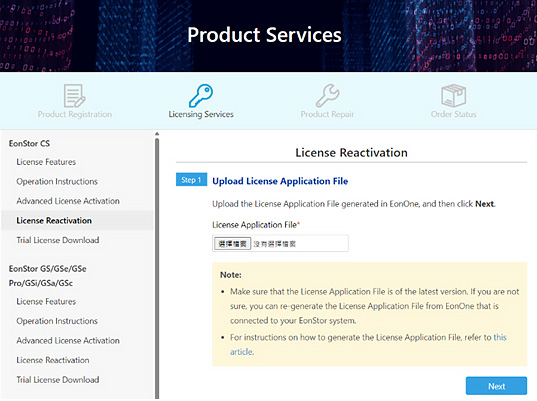Viewport: 537px width, 401px height.
Task: Switch to the Licensing Services tab label
Action: 201,114
